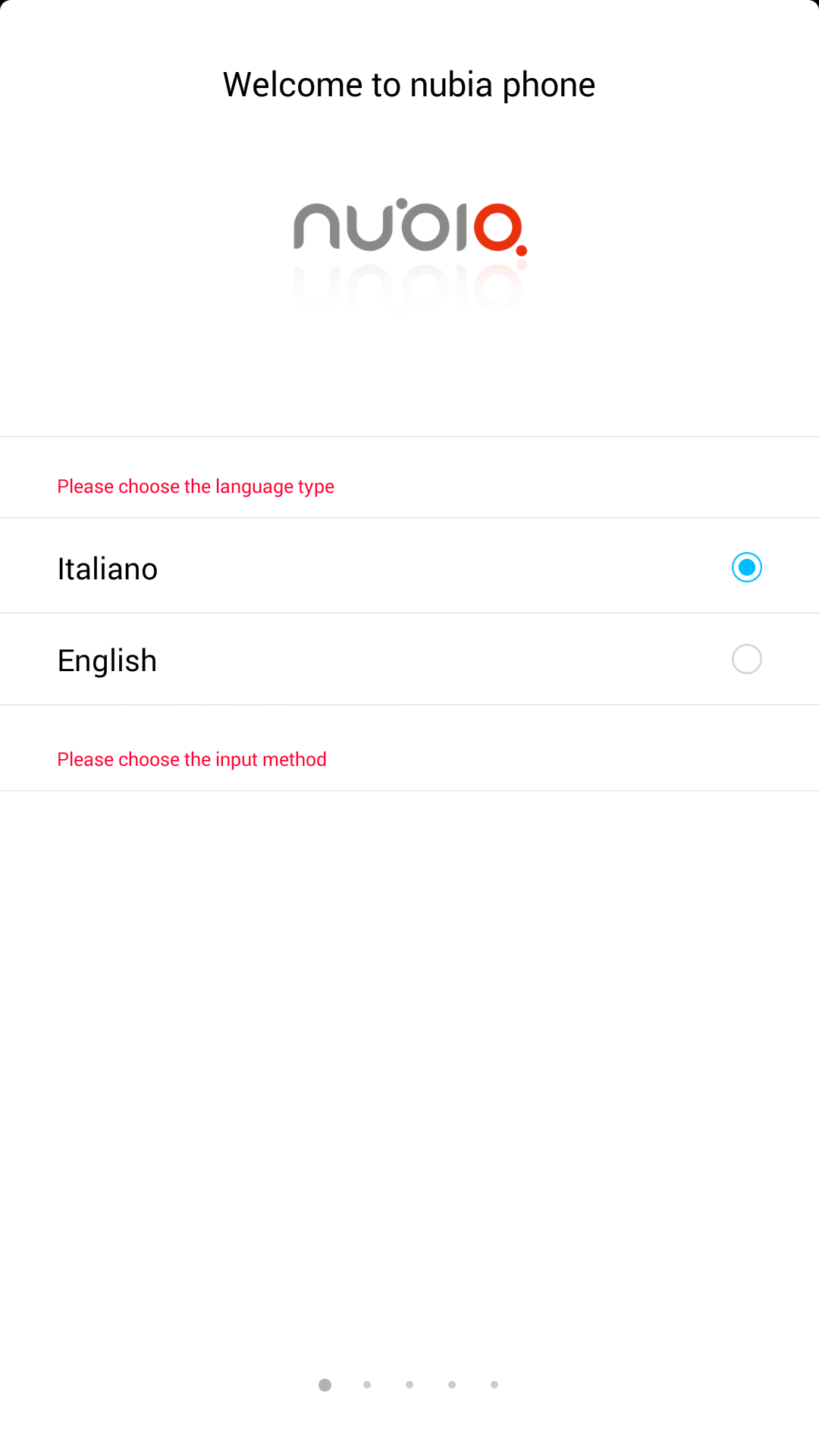Click the gray letter n in nubia logo
Viewport: 819px width, 1456px height.
[316, 227]
